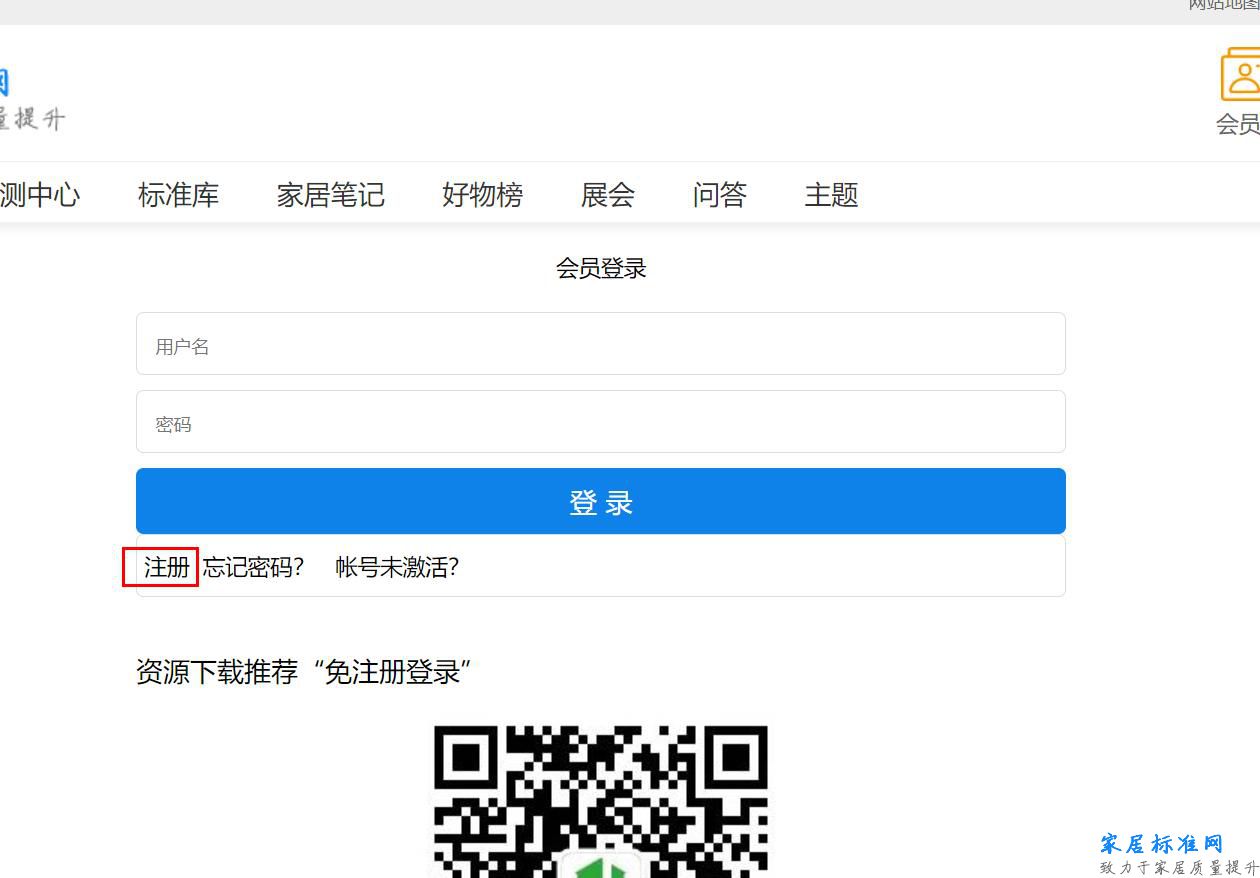Focus the 用户名 input field
1260x878 pixels.
click(x=601, y=344)
